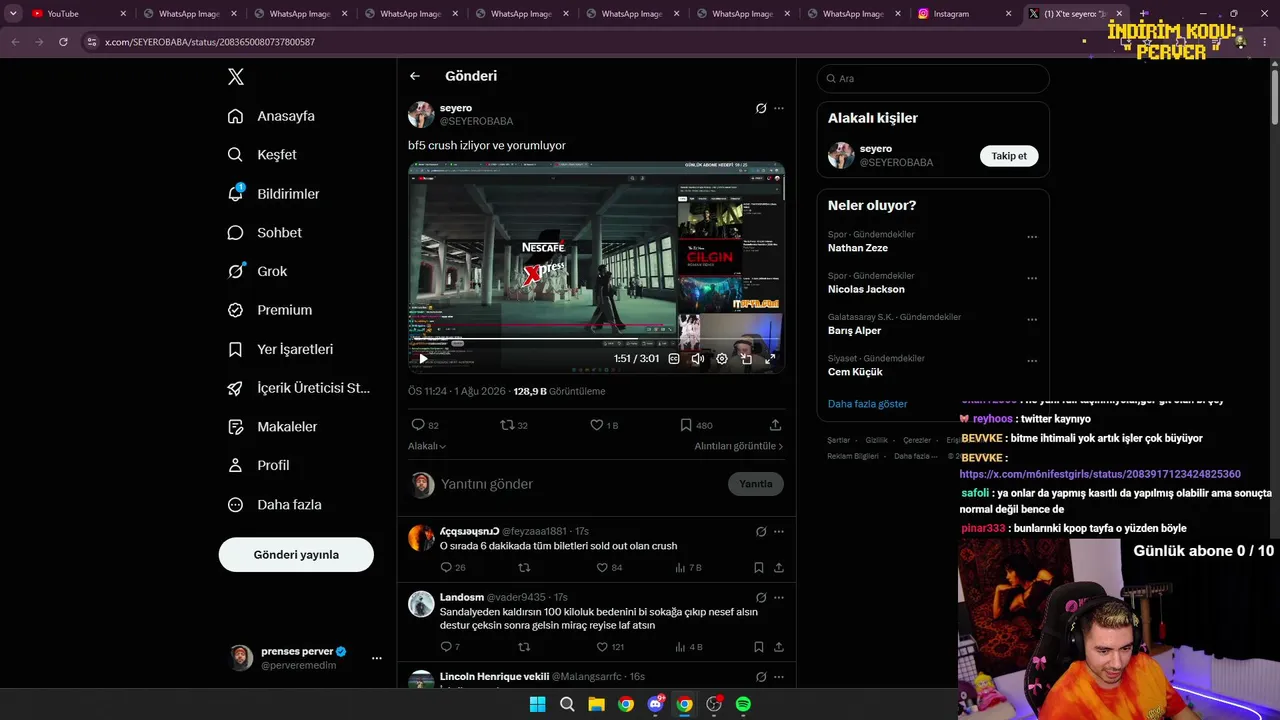Mute the video volume

point(698,359)
